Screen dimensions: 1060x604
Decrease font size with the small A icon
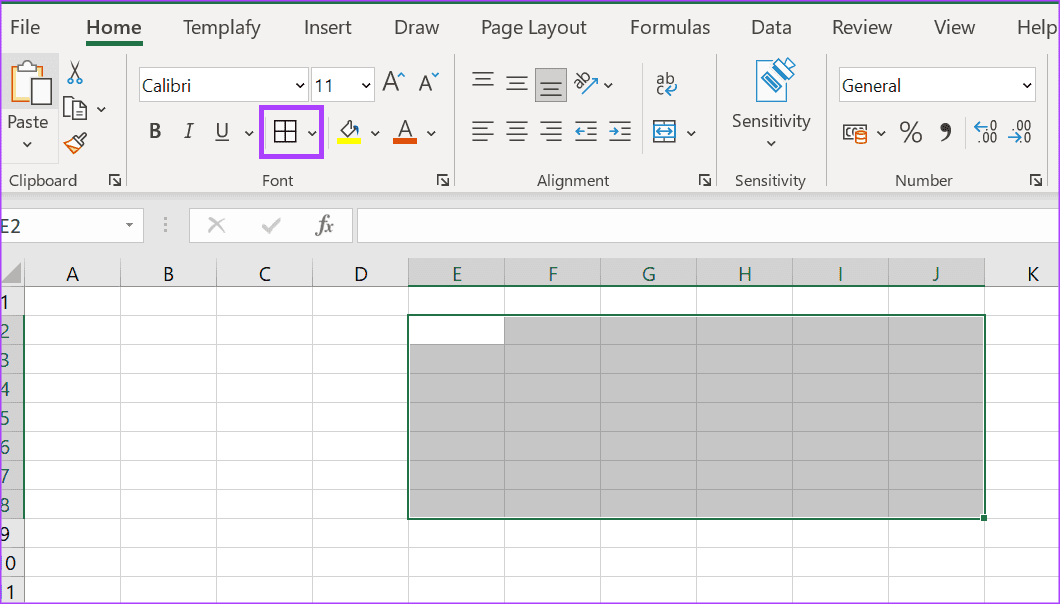[x=429, y=83]
